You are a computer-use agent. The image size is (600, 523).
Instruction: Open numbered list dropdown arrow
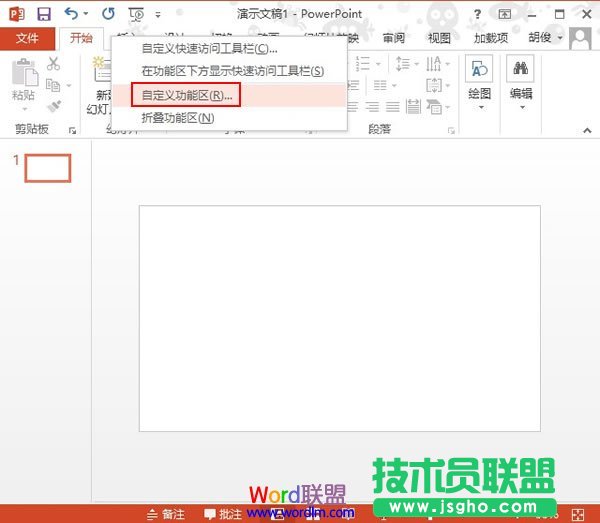pyautogui.click(x=378, y=64)
